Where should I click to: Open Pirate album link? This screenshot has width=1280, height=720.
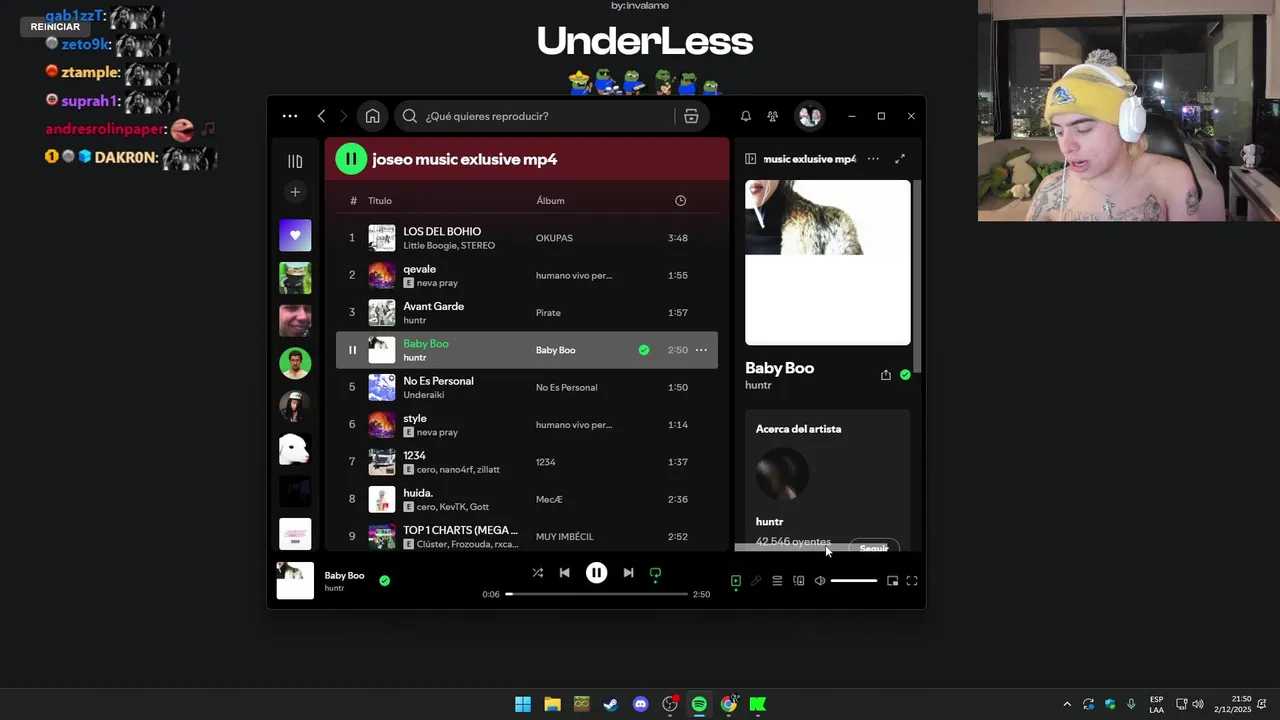click(x=548, y=313)
